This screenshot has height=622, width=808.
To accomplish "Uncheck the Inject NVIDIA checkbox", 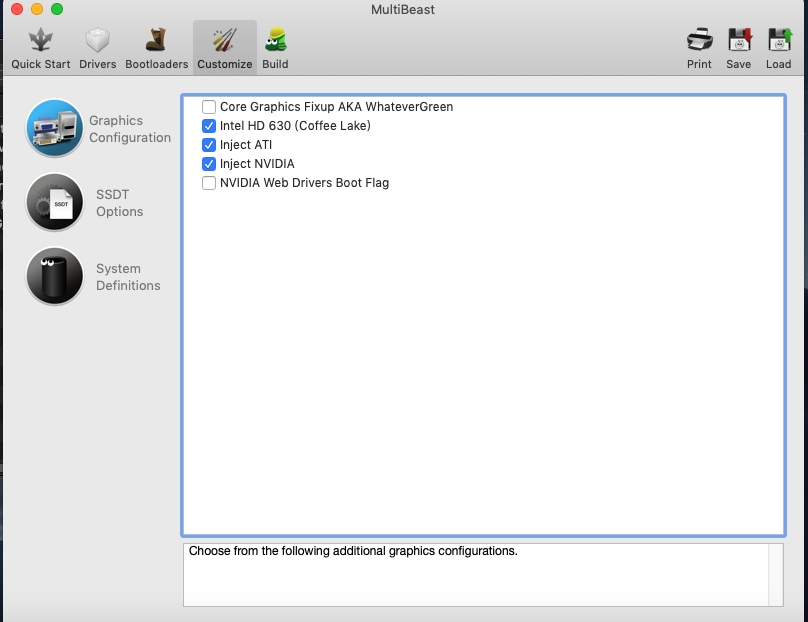I will [x=209, y=164].
